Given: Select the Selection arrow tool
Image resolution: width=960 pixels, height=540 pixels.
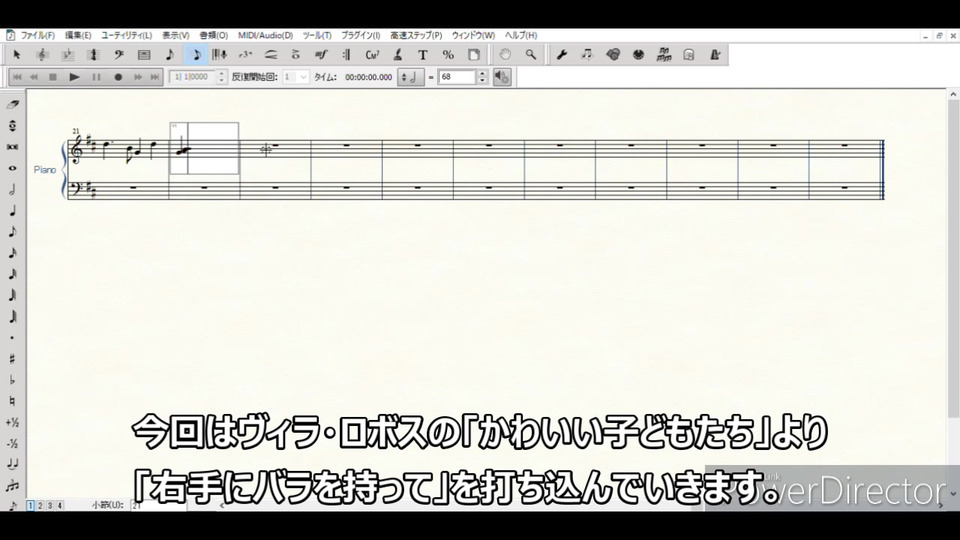Looking at the screenshot, I should (x=17, y=55).
